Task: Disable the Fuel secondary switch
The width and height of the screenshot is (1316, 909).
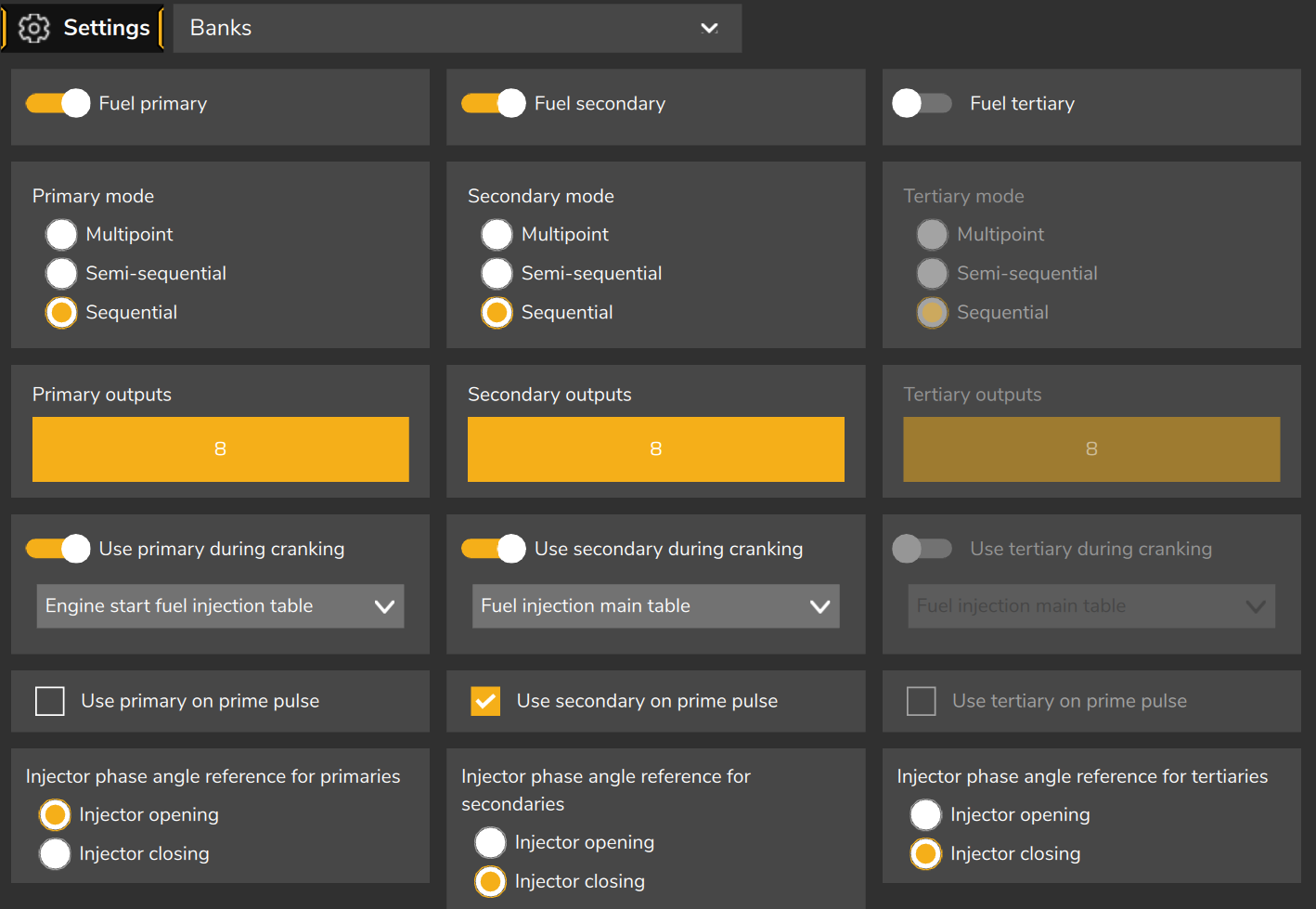Action: (x=493, y=103)
